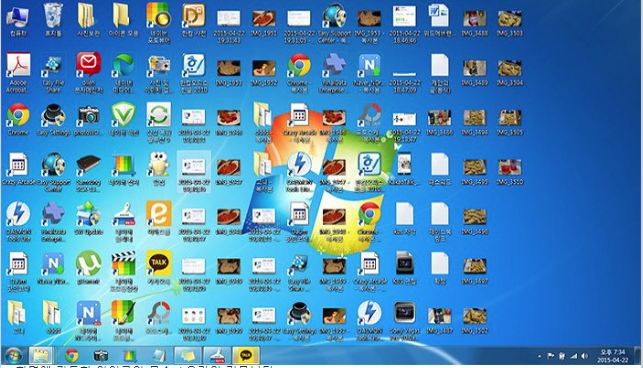Open the 사진보관 folder on the desktop
This screenshot has height=368, width=643.
[x=88, y=21]
